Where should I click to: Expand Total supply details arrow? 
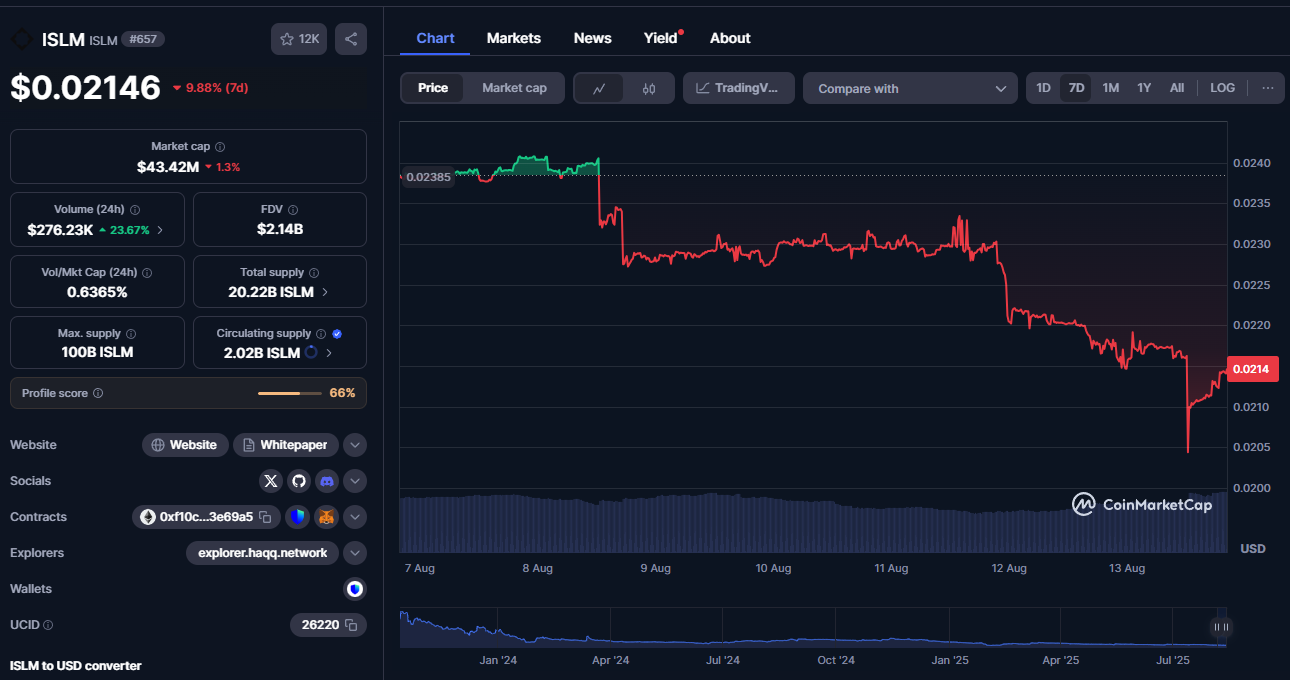(x=325, y=292)
